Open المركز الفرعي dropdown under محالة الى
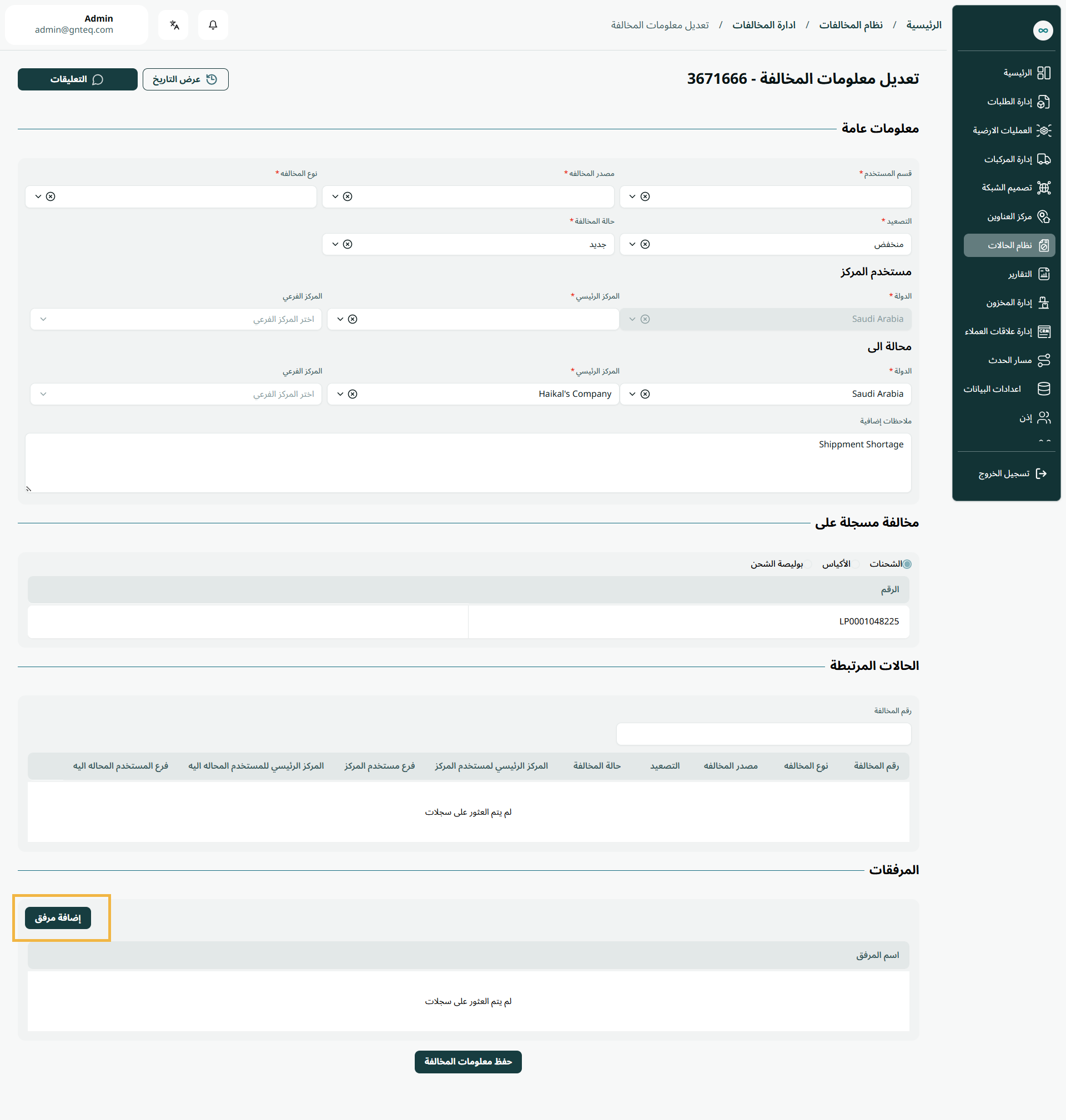Viewport: 1066px width, 1120px height. coord(43,394)
